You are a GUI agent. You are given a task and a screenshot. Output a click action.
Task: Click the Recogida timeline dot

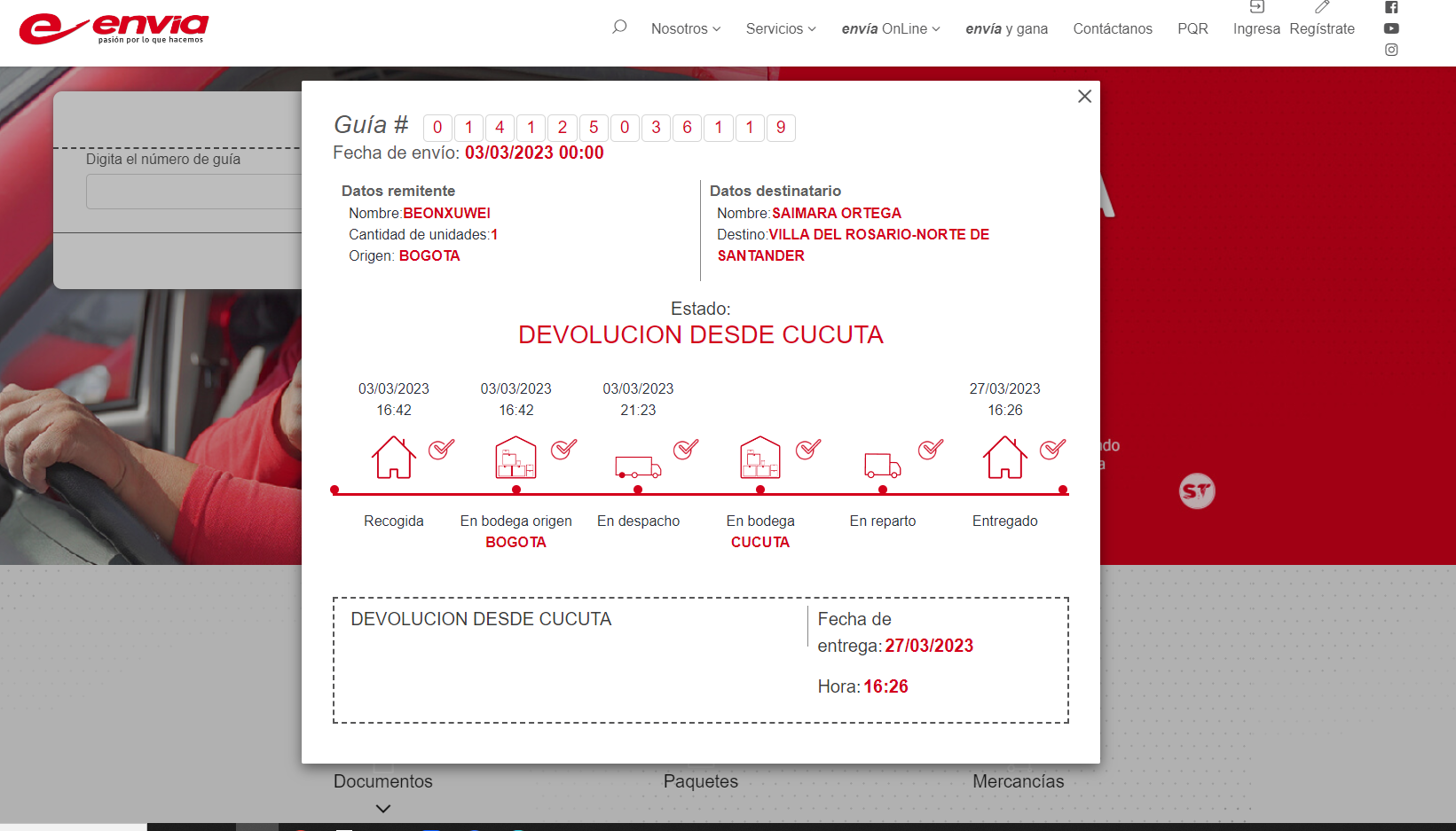(x=334, y=490)
